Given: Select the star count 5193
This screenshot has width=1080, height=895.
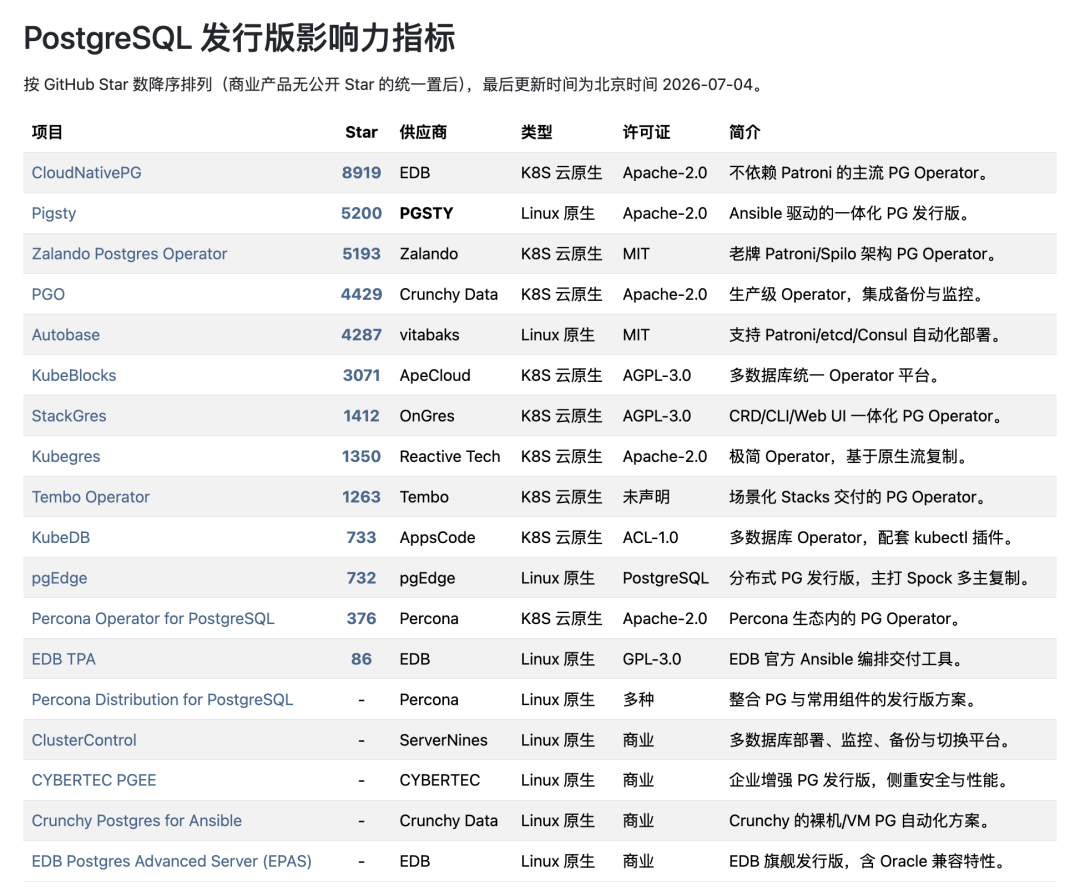Looking at the screenshot, I should click(362, 254).
